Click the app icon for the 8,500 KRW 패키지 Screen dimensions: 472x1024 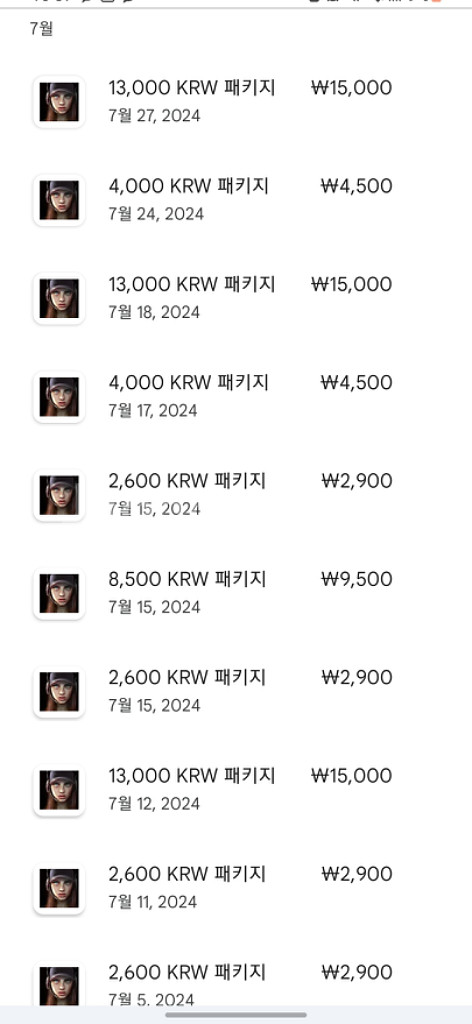(59, 594)
